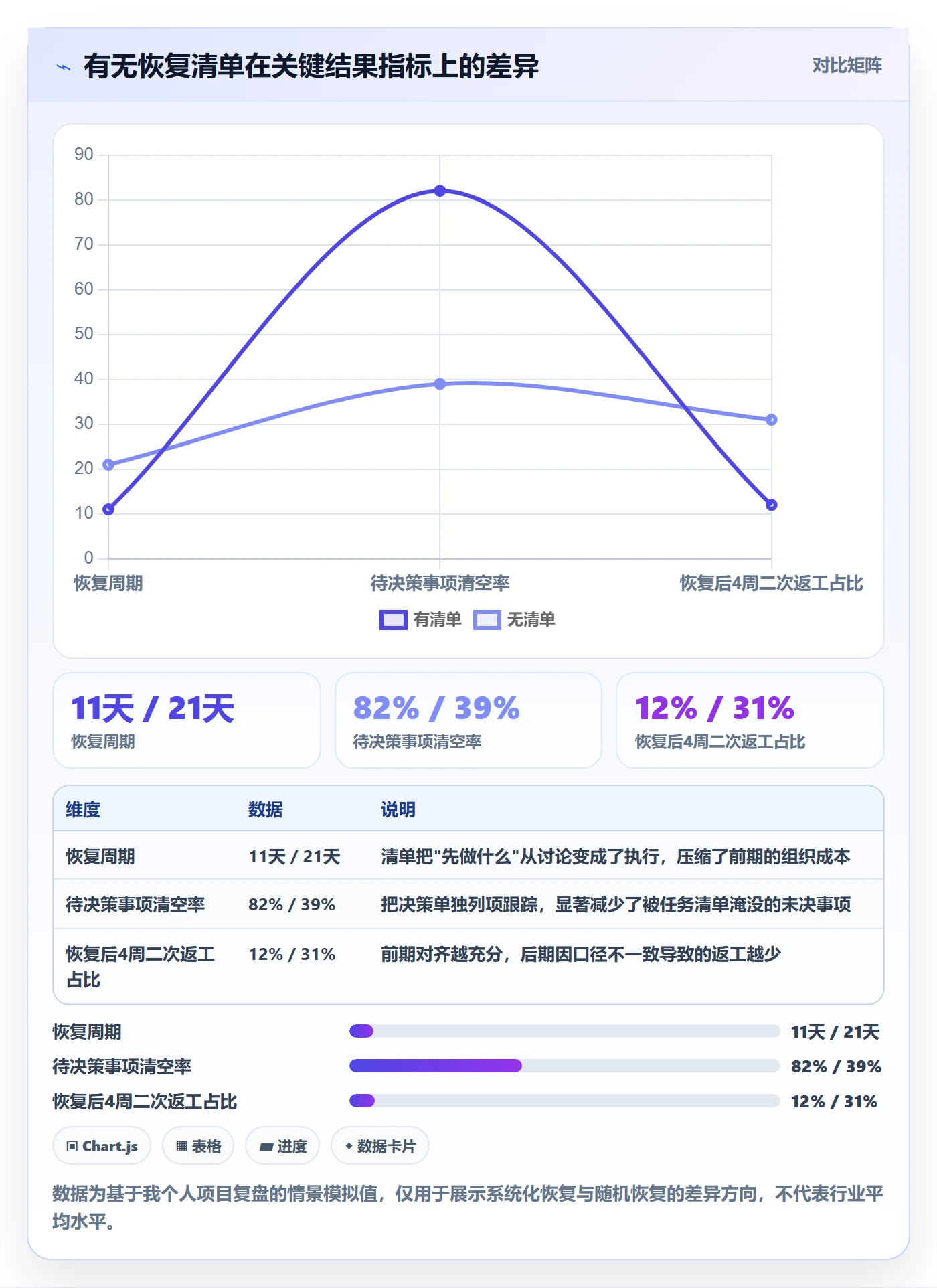Click the 表格 chip
Viewport: 937px width, 1288px height.
click(198, 1146)
